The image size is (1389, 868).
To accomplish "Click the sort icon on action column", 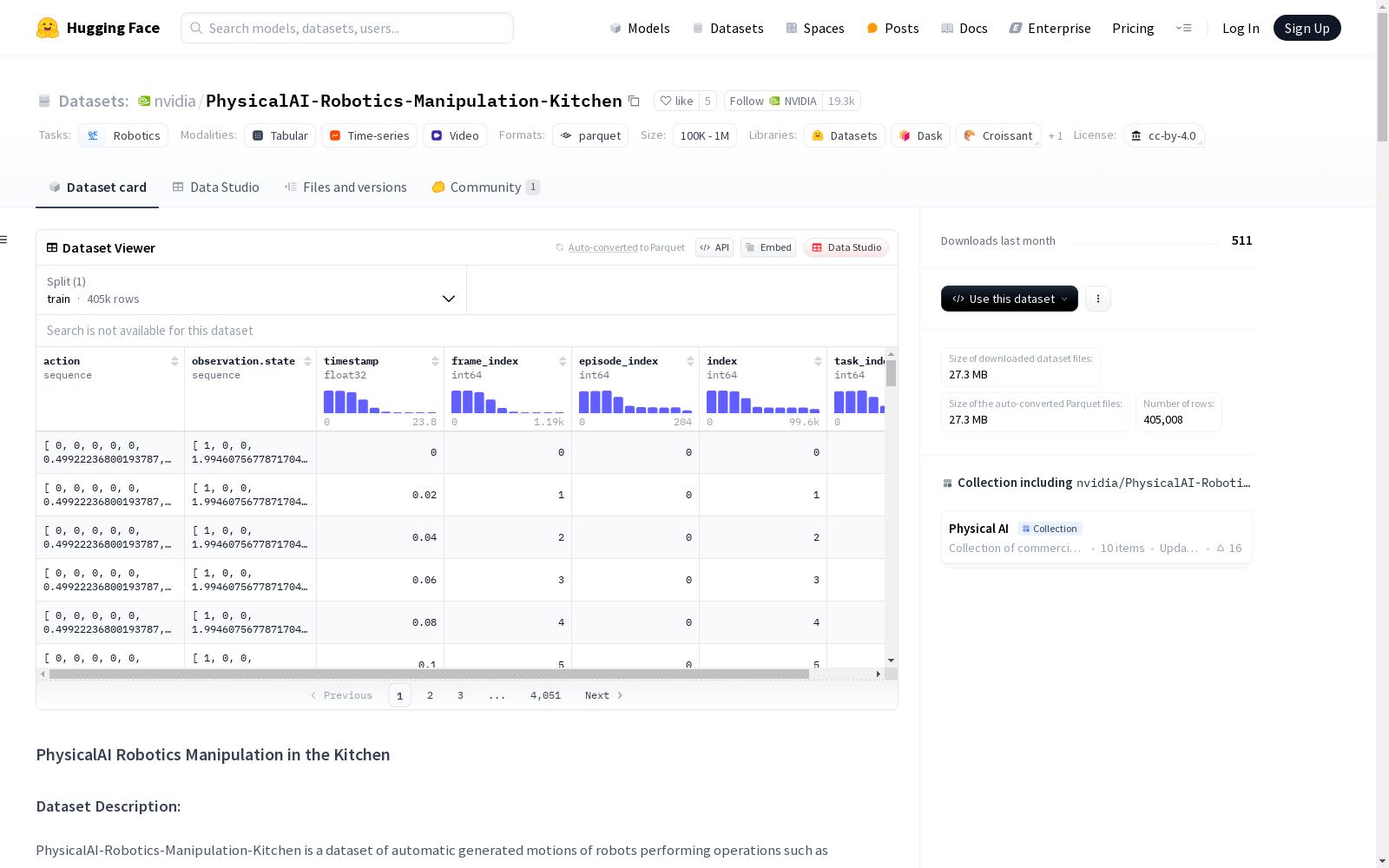I will tap(174, 361).
